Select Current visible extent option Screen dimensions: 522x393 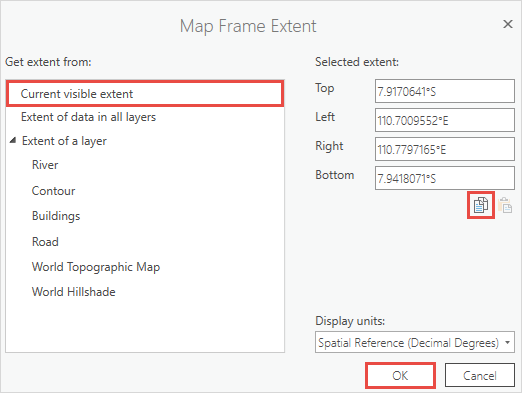(x=145, y=94)
